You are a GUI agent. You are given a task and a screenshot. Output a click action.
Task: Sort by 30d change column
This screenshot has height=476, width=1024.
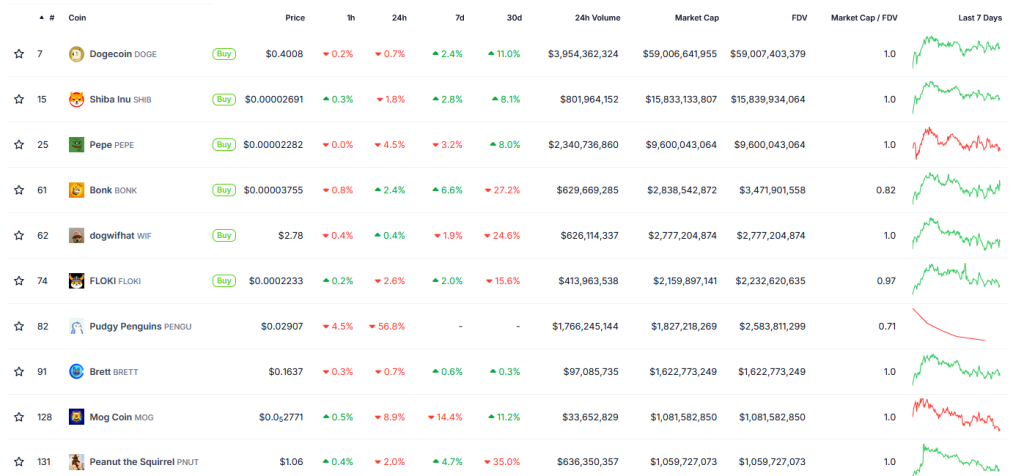click(515, 18)
